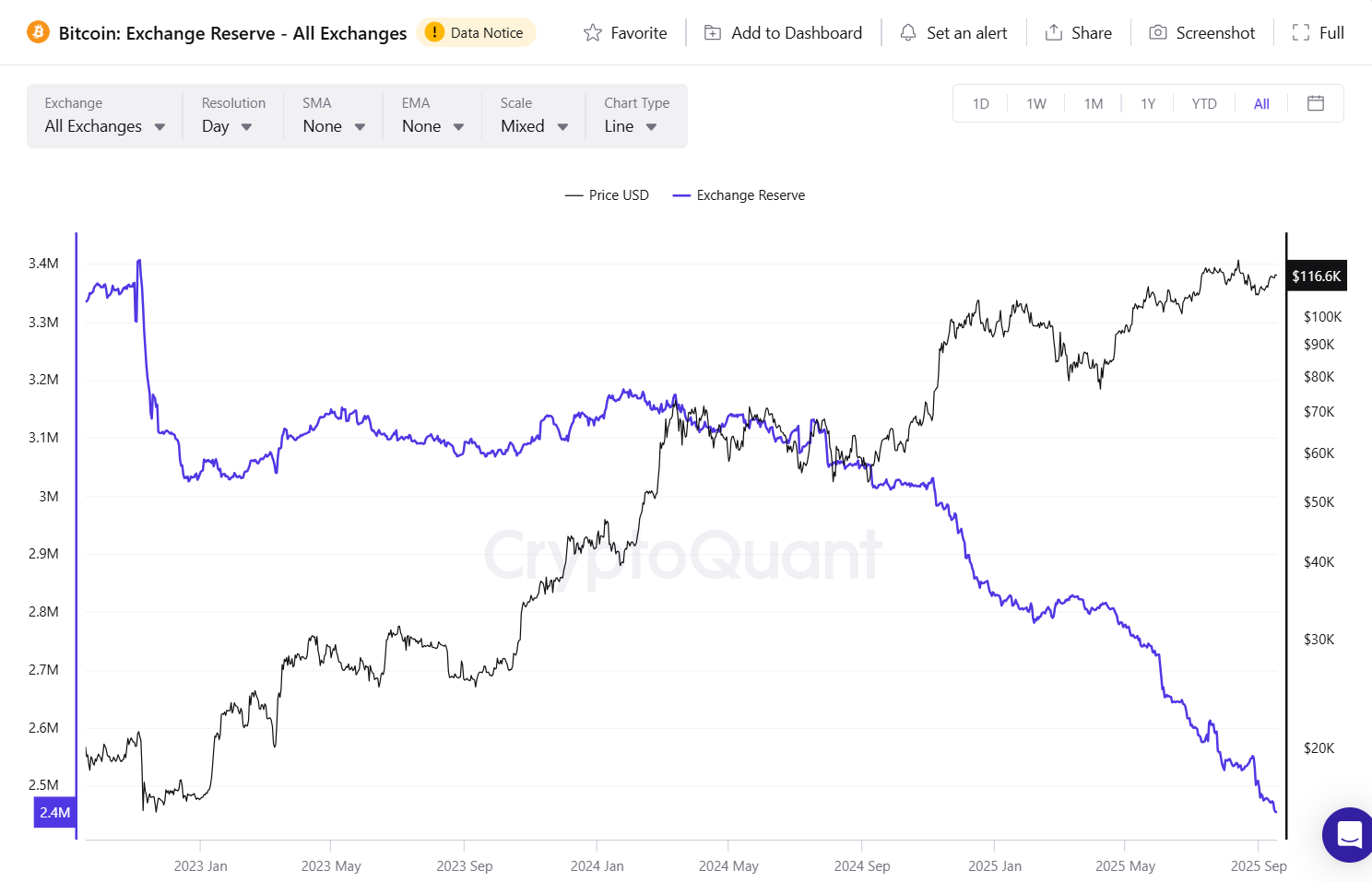The image size is (1372, 882).
Task: Expand the Exchange dropdown
Action: [x=104, y=126]
